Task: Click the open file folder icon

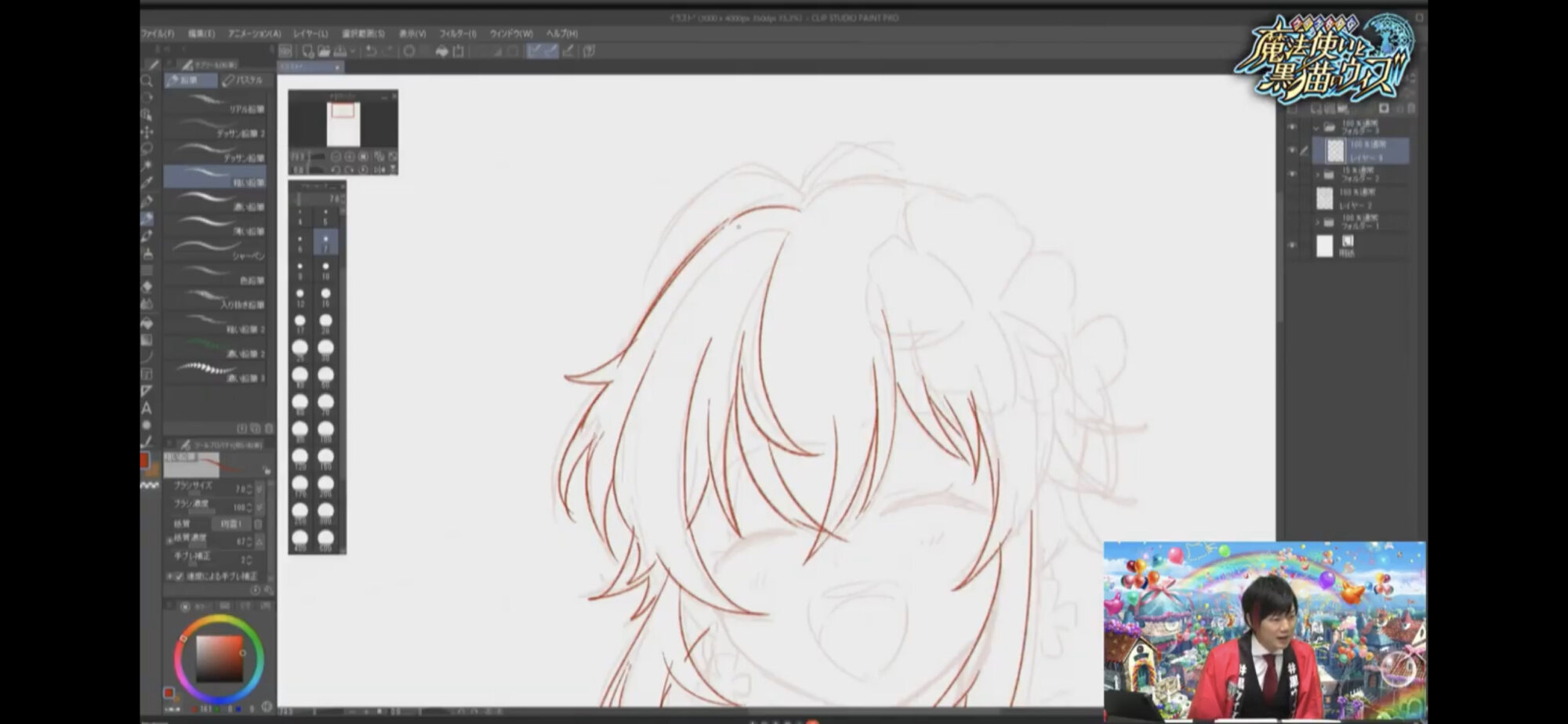Action: pos(324,51)
